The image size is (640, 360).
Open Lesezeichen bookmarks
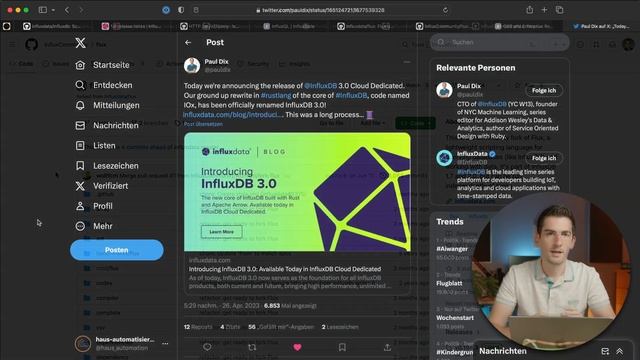[107, 166]
